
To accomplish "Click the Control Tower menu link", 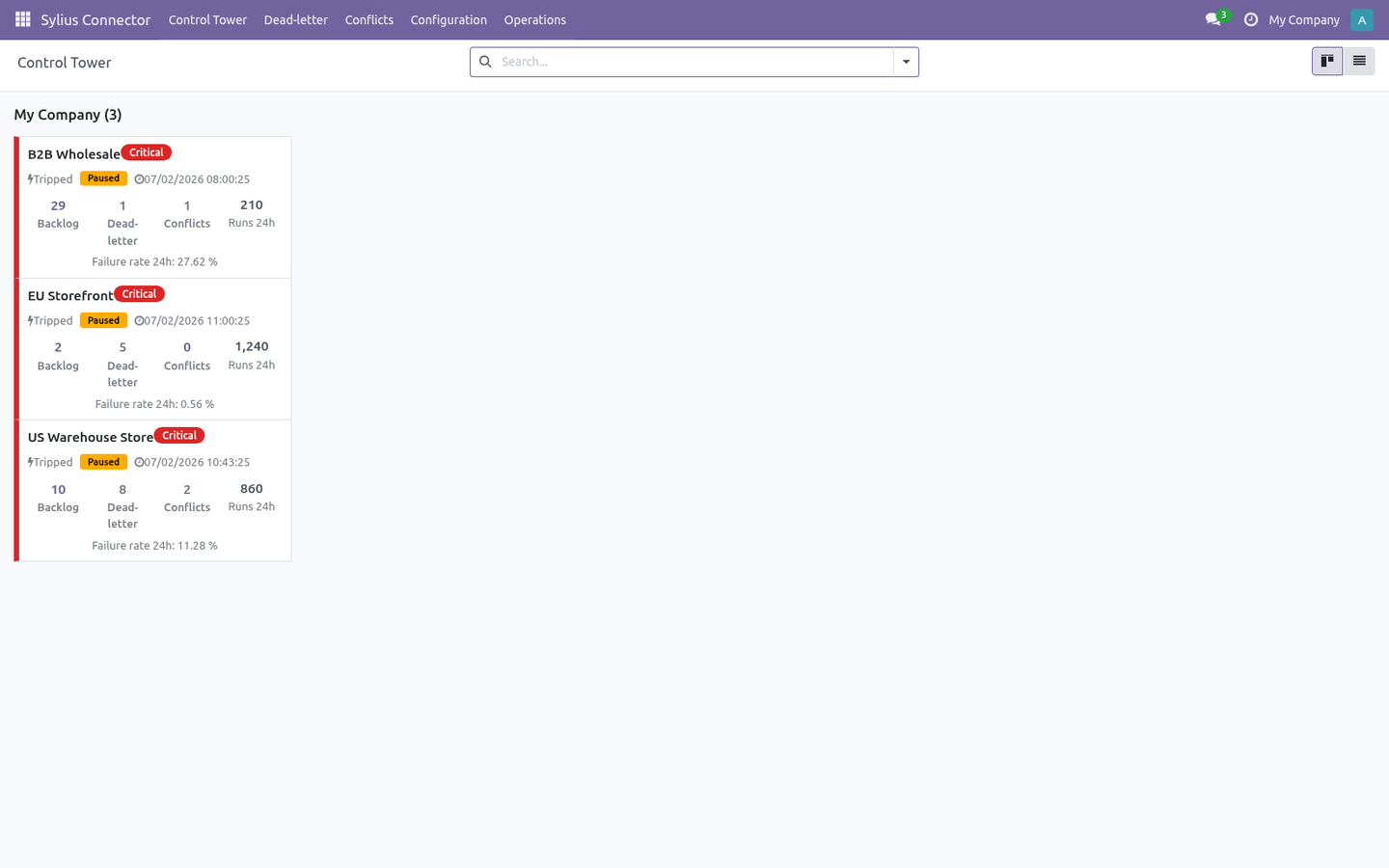I will tap(207, 19).
